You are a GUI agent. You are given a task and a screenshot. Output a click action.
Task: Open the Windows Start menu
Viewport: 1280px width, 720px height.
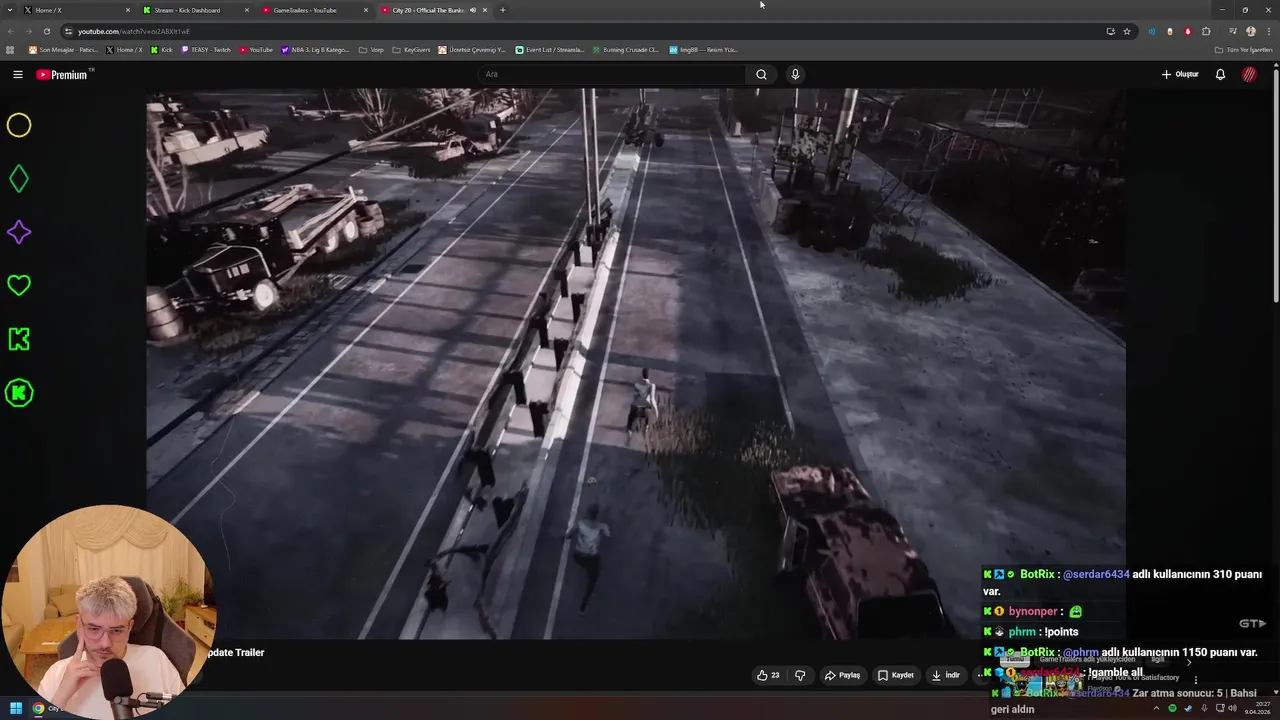pyautogui.click(x=16, y=708)
